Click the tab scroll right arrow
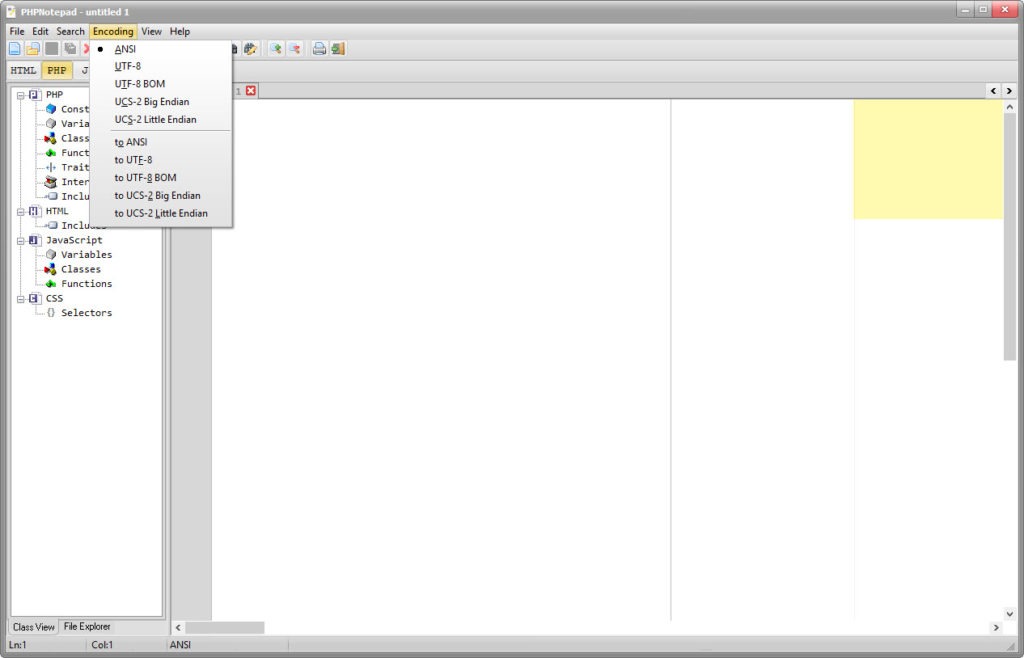The height and width of the screenshot is (658, 1024). (1009, 91)
